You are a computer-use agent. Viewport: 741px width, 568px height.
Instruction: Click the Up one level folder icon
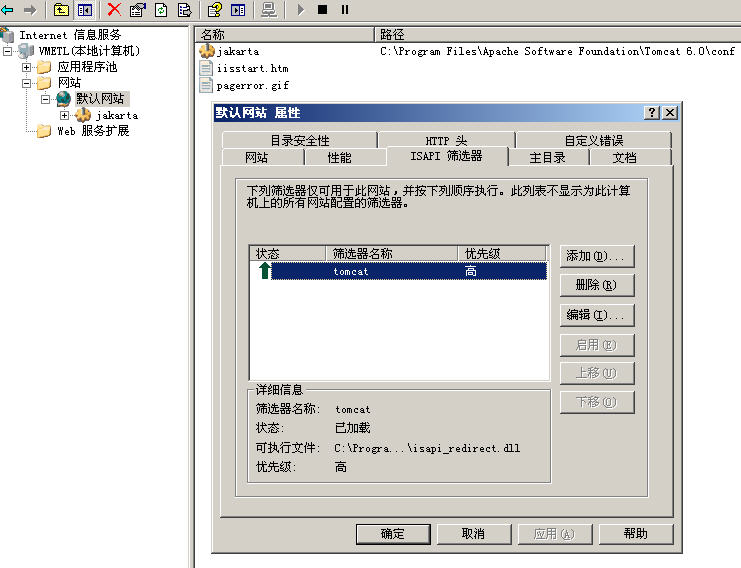(61, 9)
